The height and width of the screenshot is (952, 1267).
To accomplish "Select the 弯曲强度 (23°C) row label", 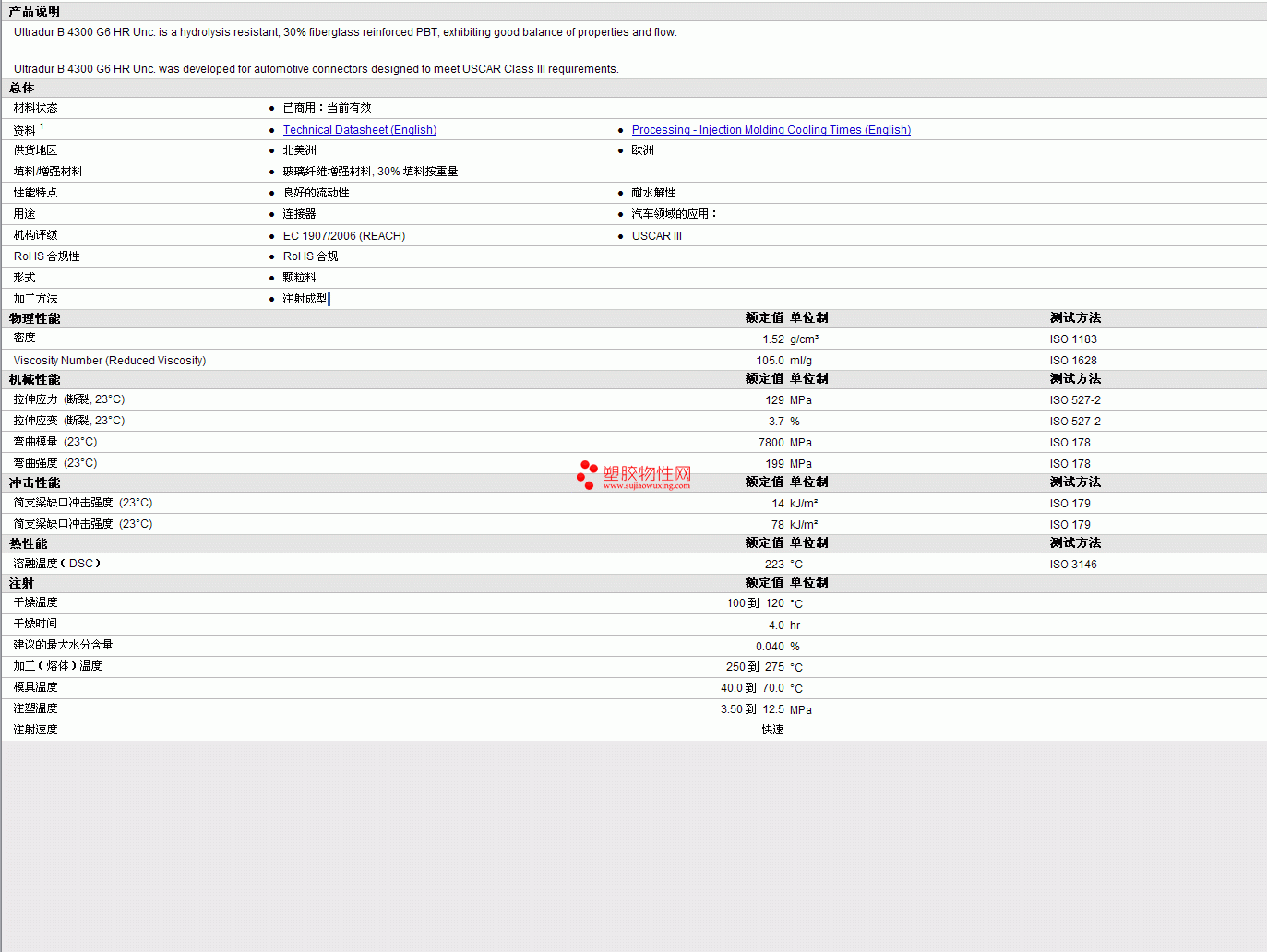I will pyautogui.click(x=55, y=463).
